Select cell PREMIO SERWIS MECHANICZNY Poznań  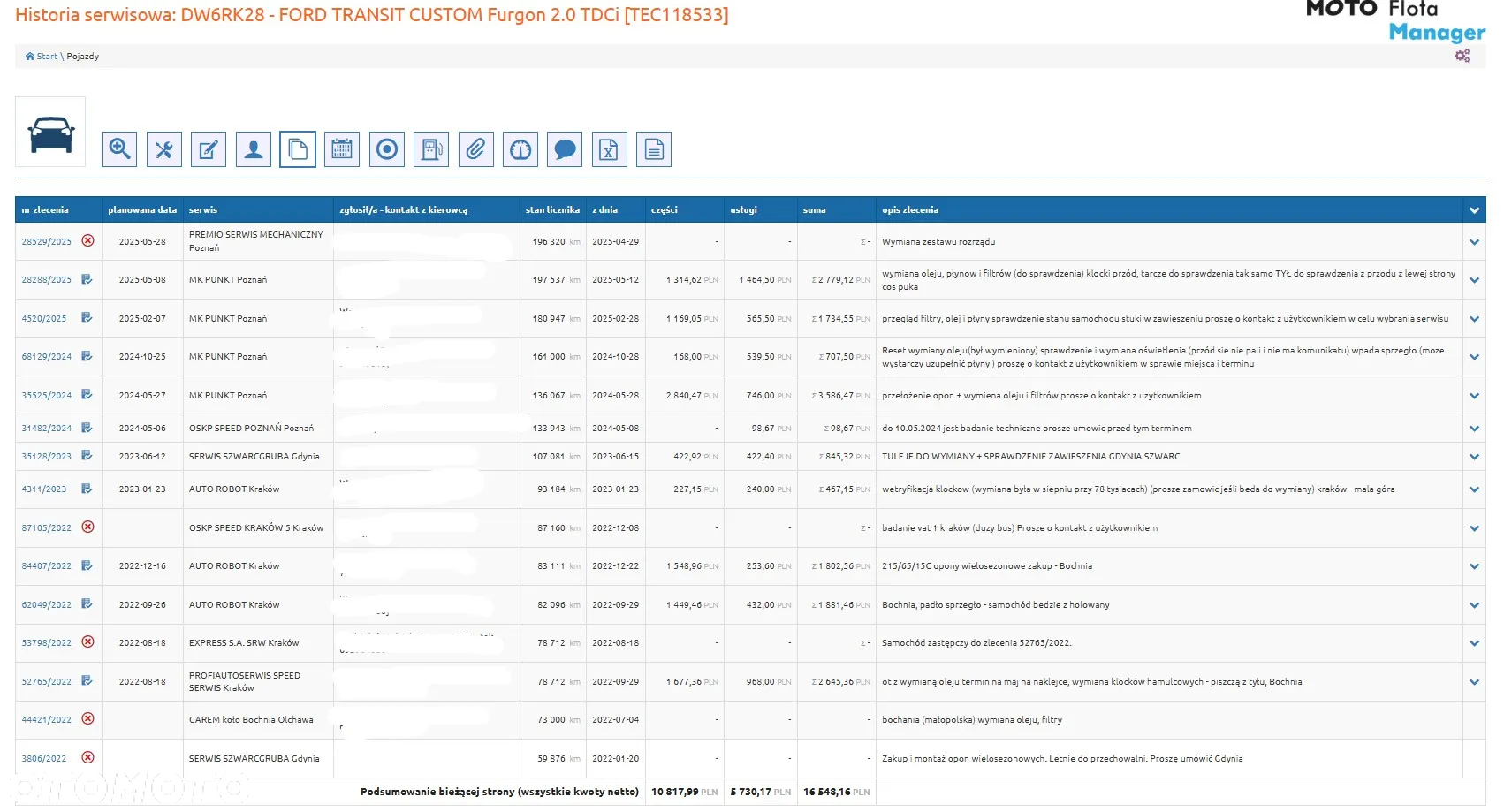point(256,241)
